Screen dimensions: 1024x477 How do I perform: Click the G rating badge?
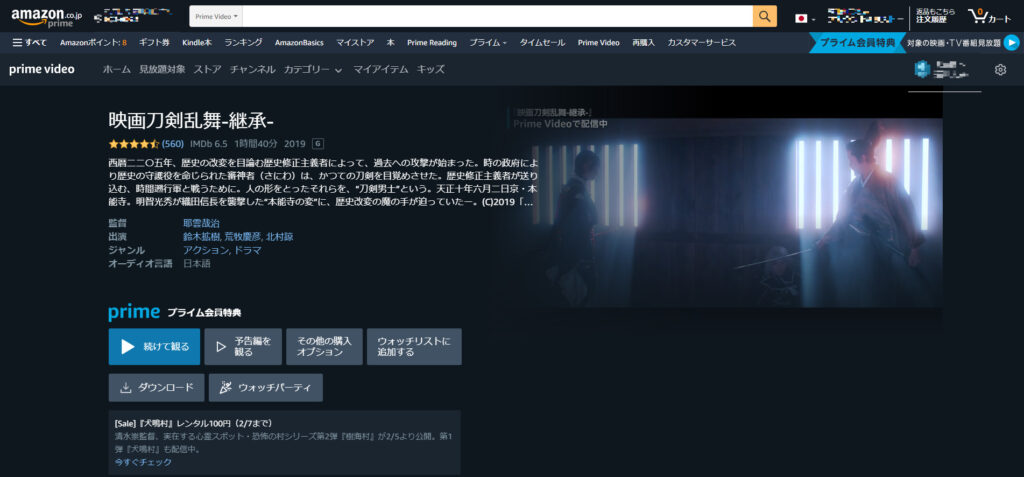click(x=318, y=143)
